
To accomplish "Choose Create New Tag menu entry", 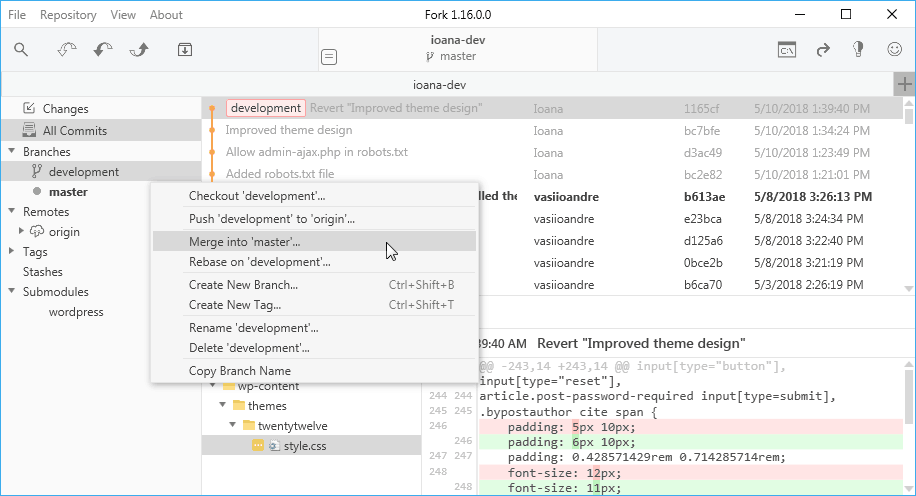I will point(314,304).
